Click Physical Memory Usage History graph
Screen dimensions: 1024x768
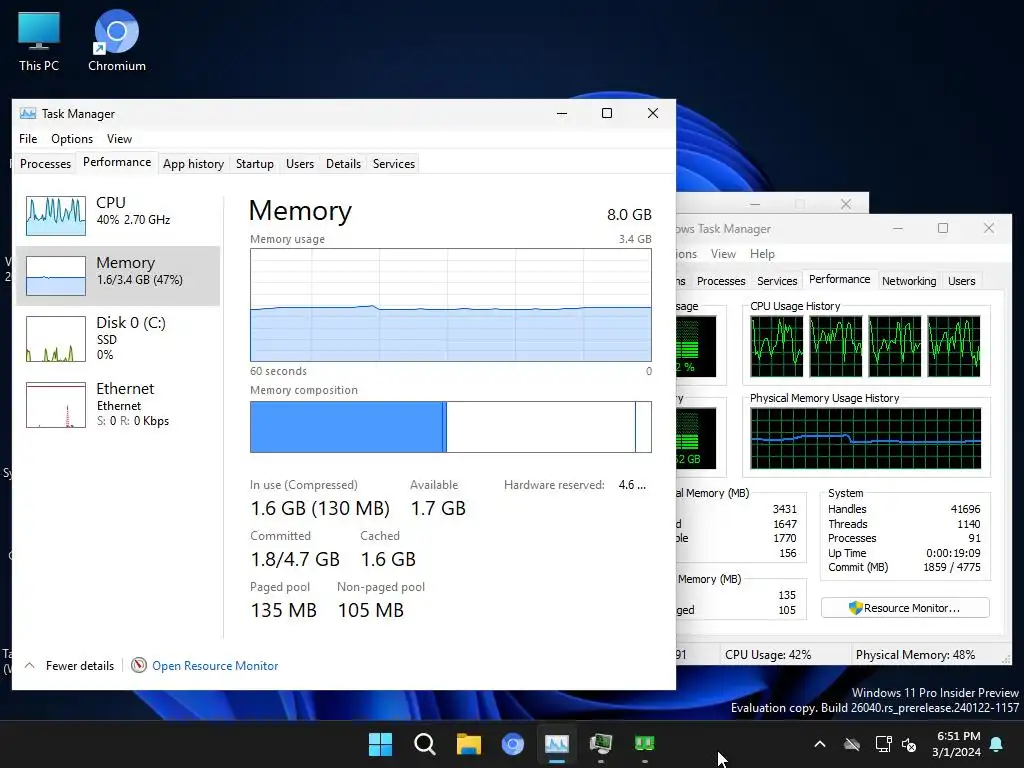(x=865, y=438)
